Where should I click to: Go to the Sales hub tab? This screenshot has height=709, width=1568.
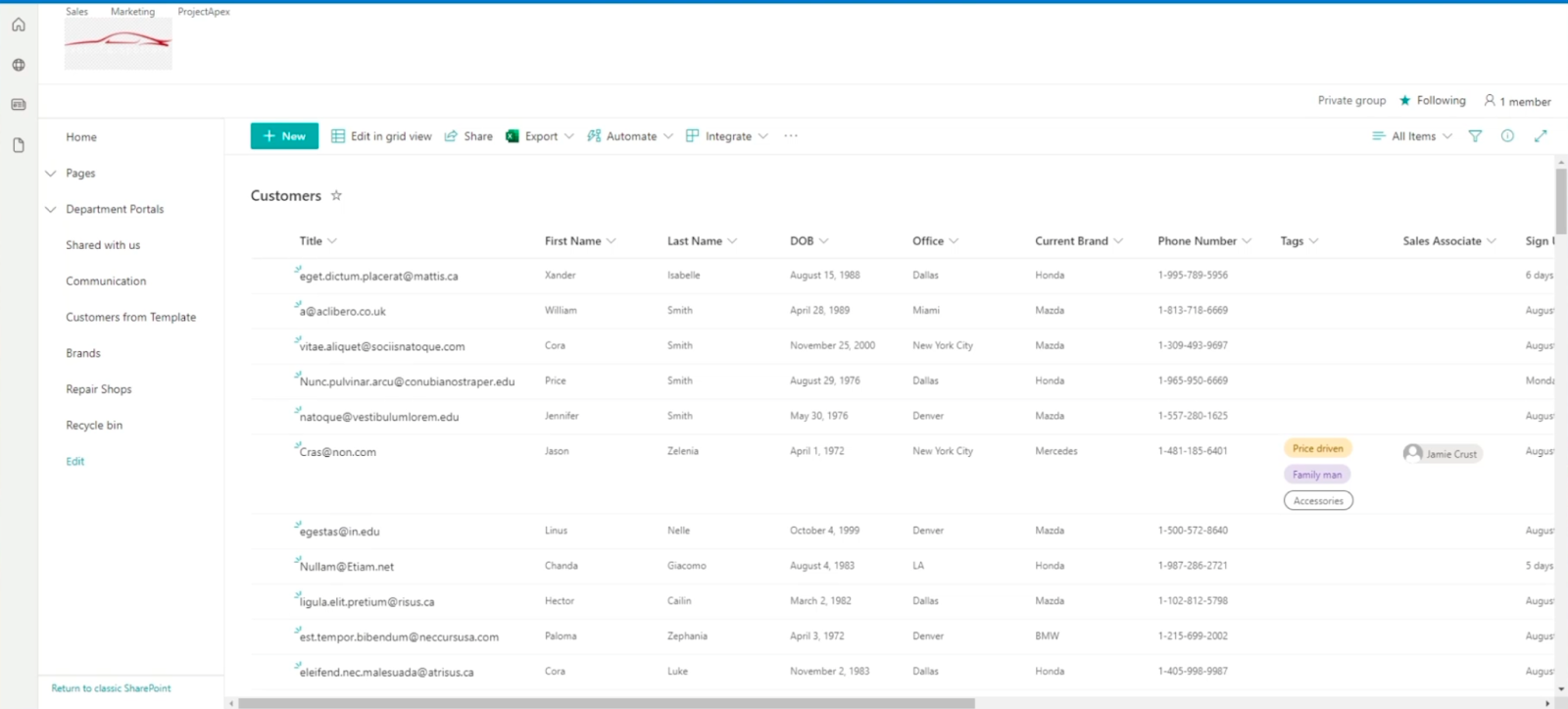point(76,12)
